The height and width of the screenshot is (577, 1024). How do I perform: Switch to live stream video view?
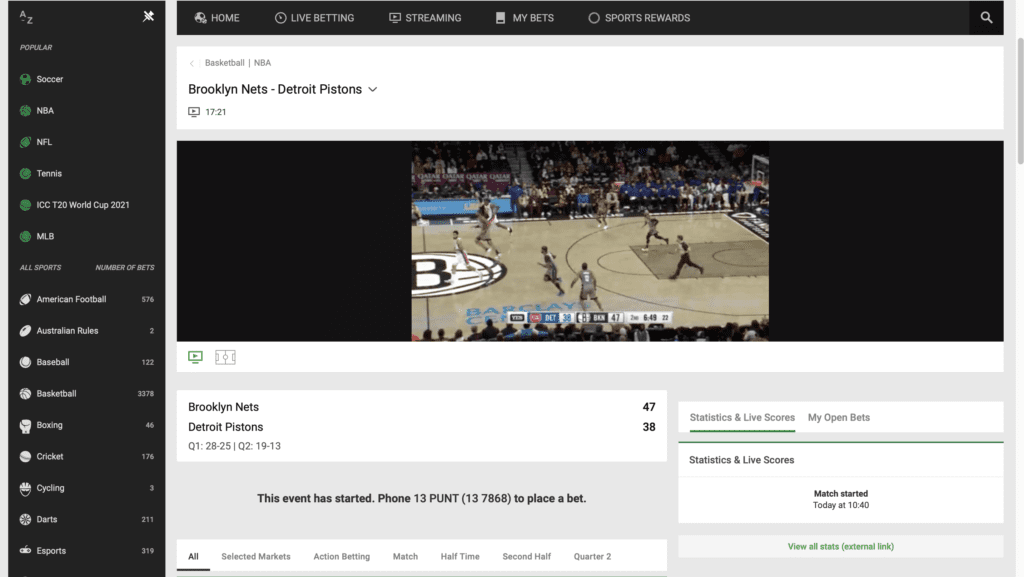click(x=195, y=357)
